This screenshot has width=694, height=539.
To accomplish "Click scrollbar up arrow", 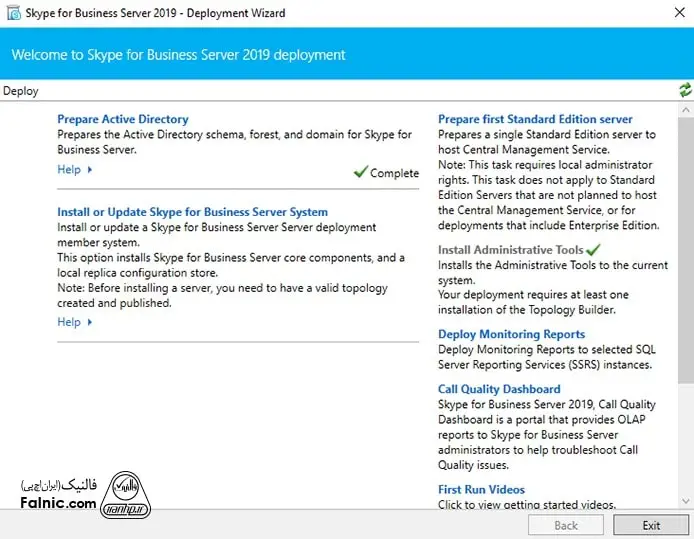I will pos(686,110).
